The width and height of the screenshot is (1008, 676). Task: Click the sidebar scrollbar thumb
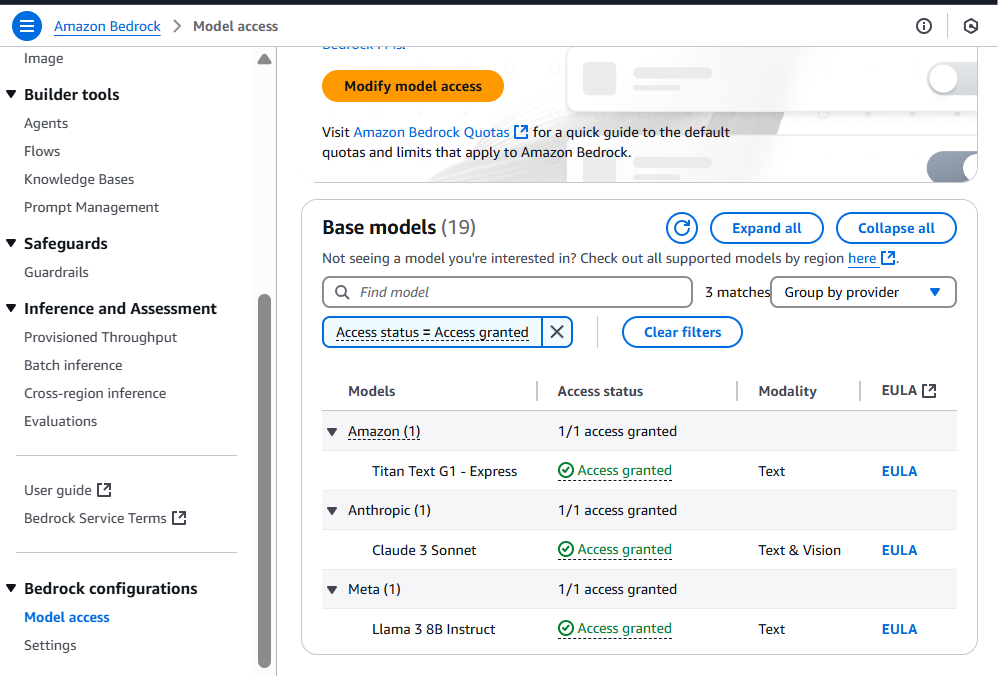[264, 481]
